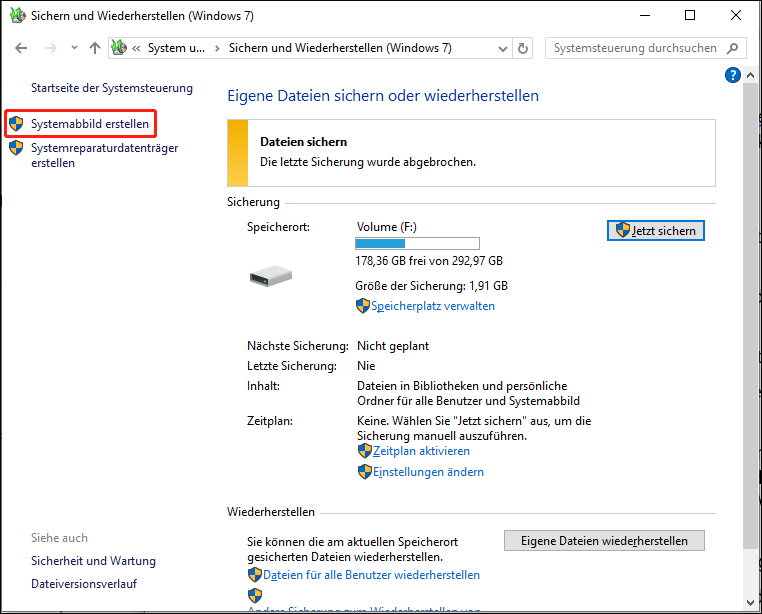The width and height of the screenshot is (762, 614).
Task: Expand the breadcrumb overflow chevron
Action: click(x=136, y=48)
